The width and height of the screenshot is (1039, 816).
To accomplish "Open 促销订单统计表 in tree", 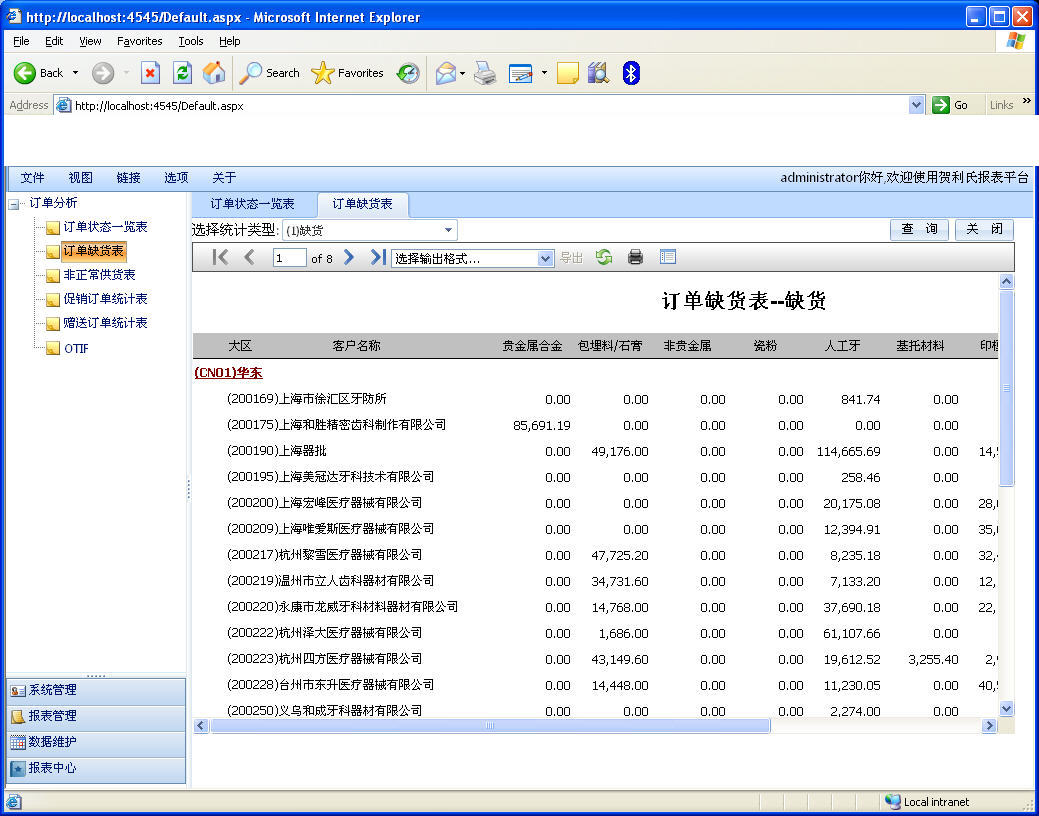I will click(105, 299).
